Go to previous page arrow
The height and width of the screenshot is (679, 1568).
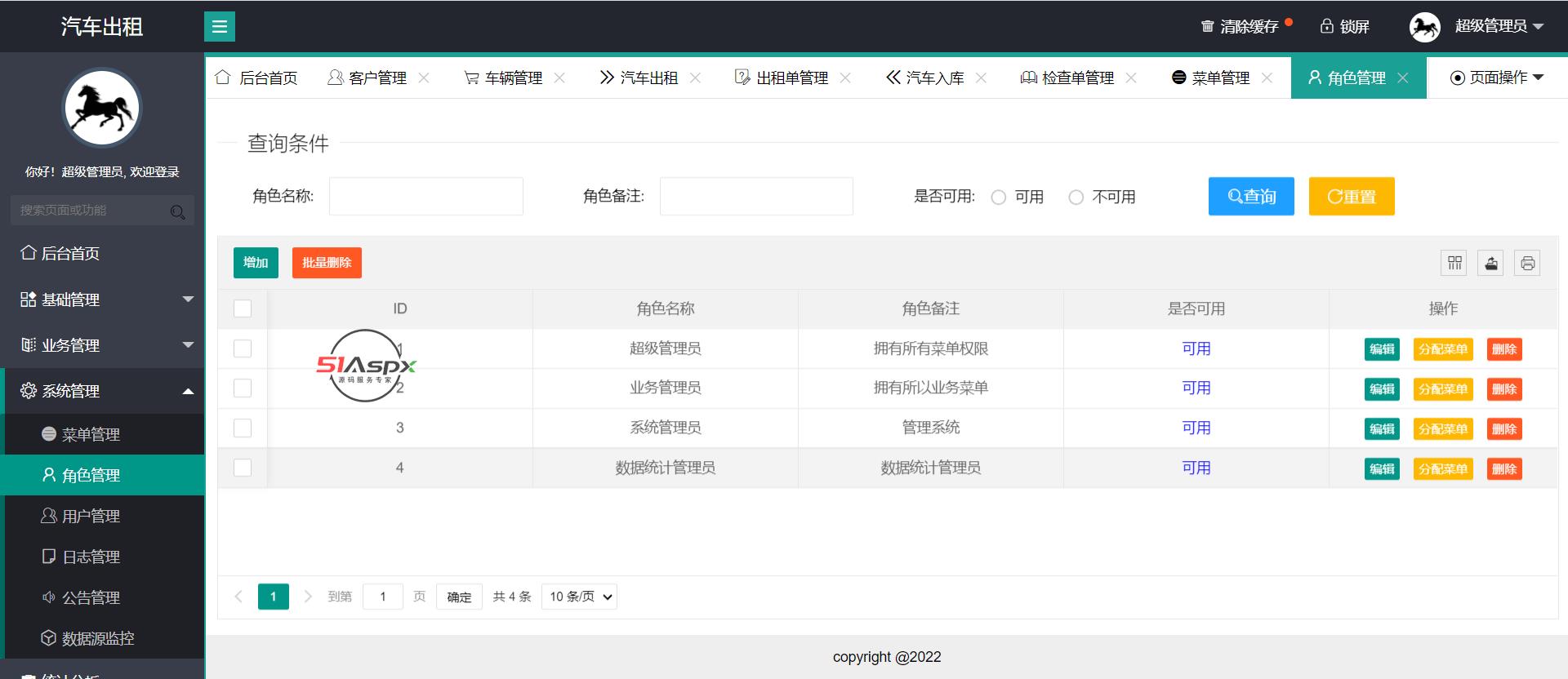(x=238, y=597)
